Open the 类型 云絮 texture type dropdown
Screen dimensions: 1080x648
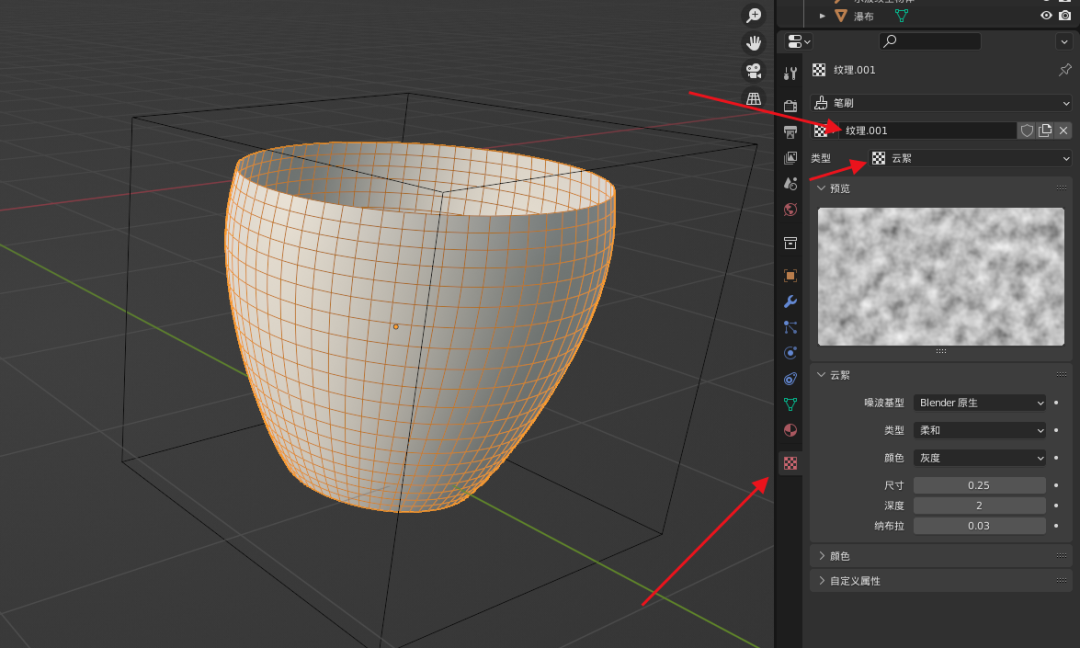click(970, 158)
